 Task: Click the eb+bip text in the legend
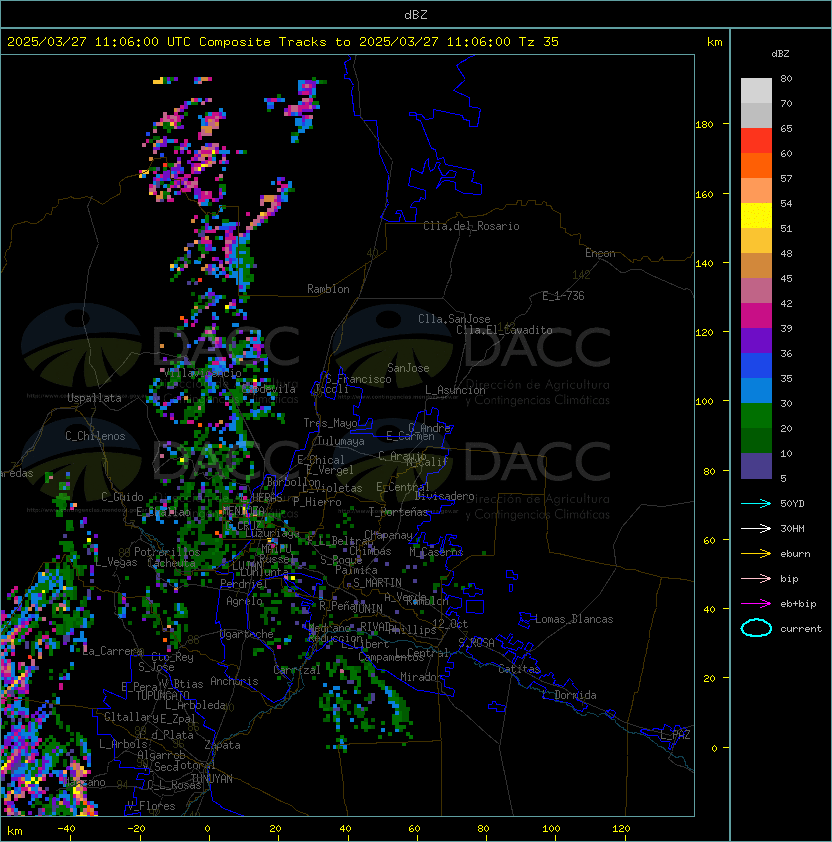click(x=798, y=604)
